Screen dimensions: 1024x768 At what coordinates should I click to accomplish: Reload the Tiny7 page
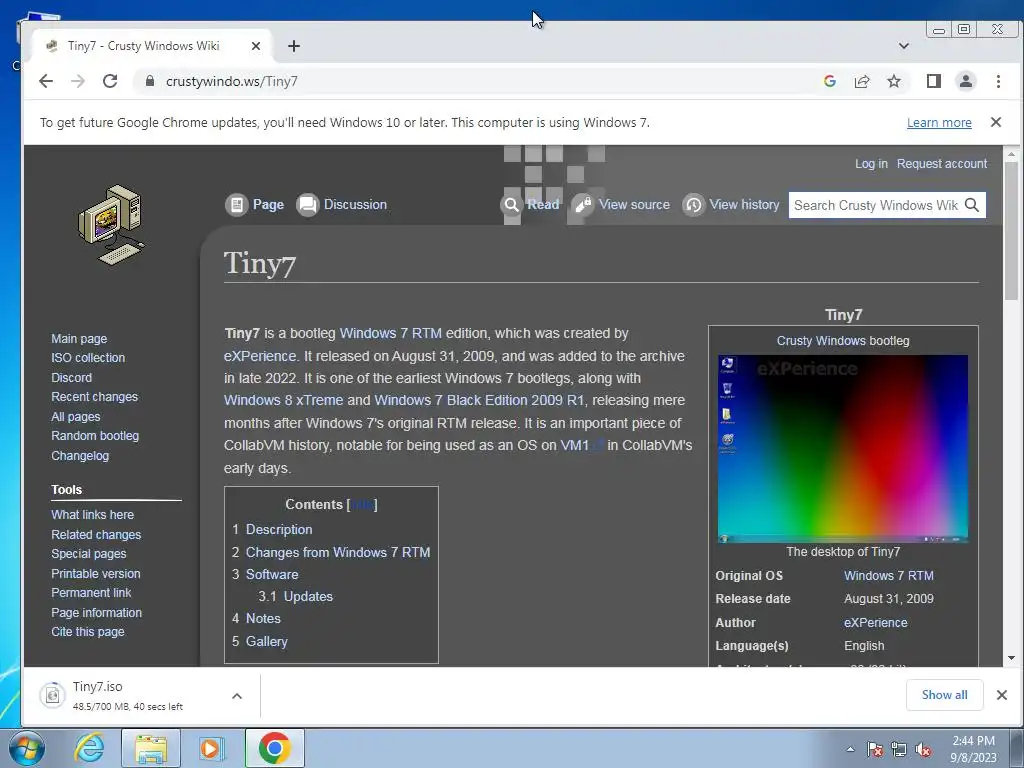tap(110, 81)
